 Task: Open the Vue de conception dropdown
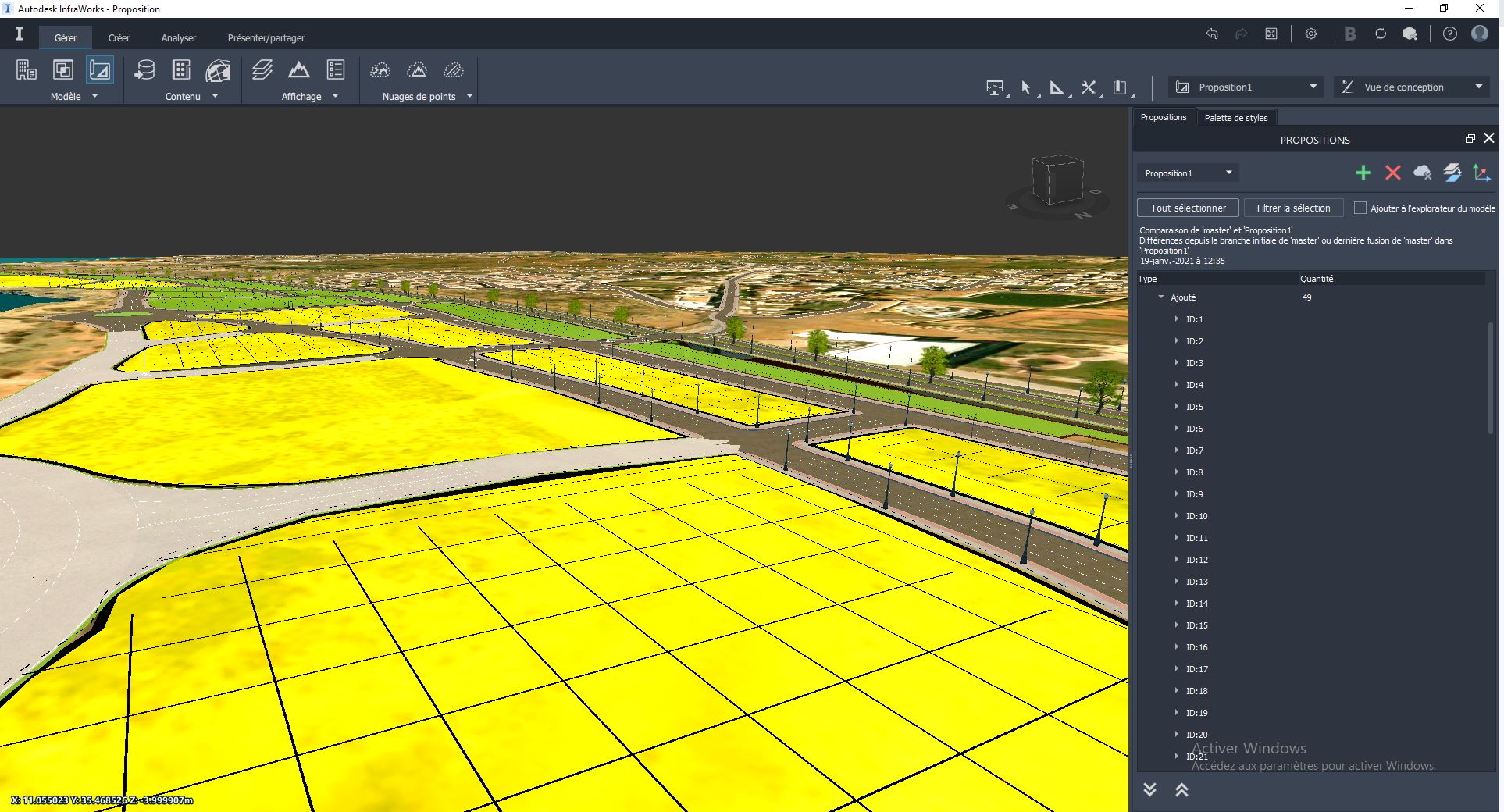click(1411, 87)
